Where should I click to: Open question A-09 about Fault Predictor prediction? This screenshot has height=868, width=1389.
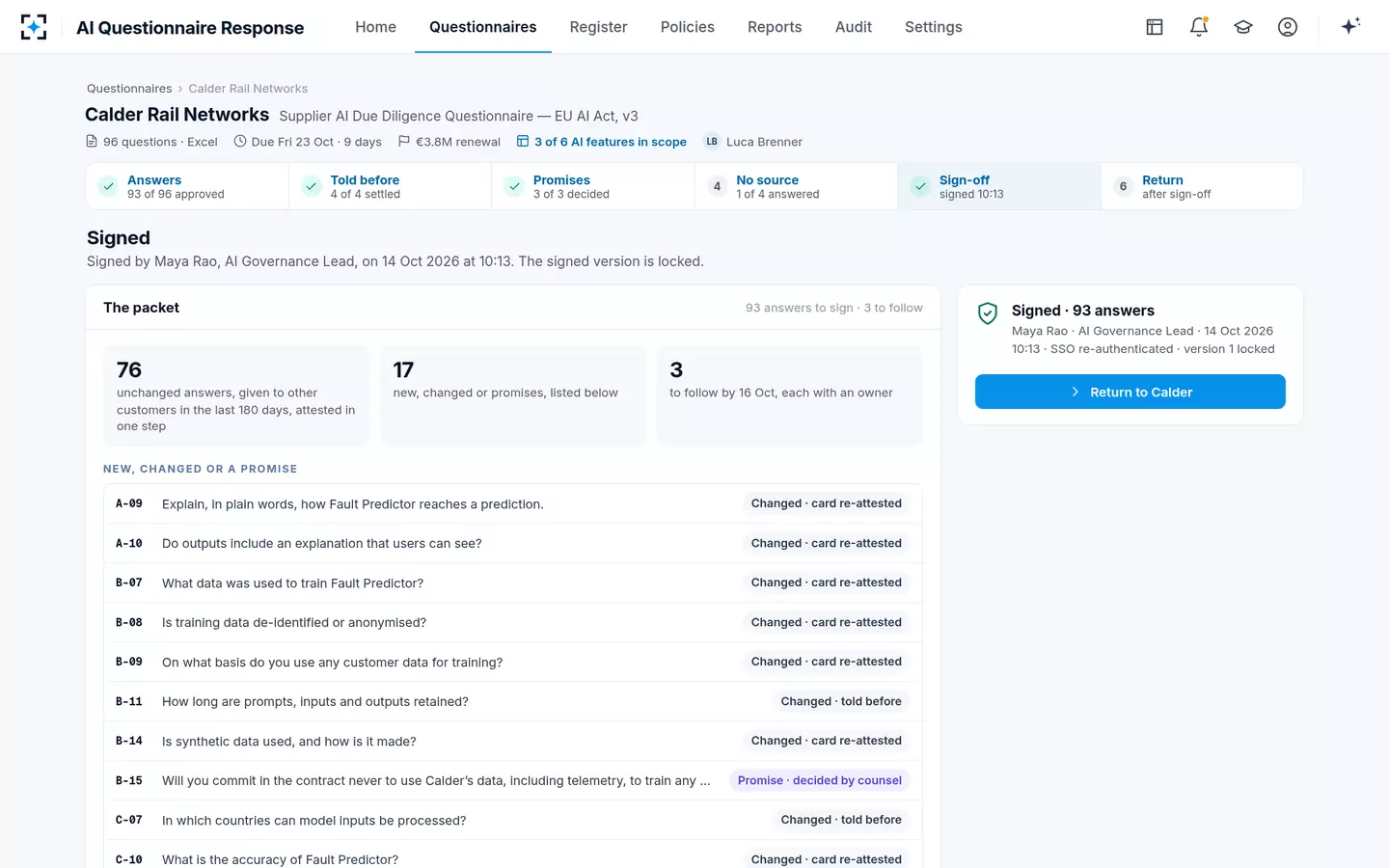513,503
